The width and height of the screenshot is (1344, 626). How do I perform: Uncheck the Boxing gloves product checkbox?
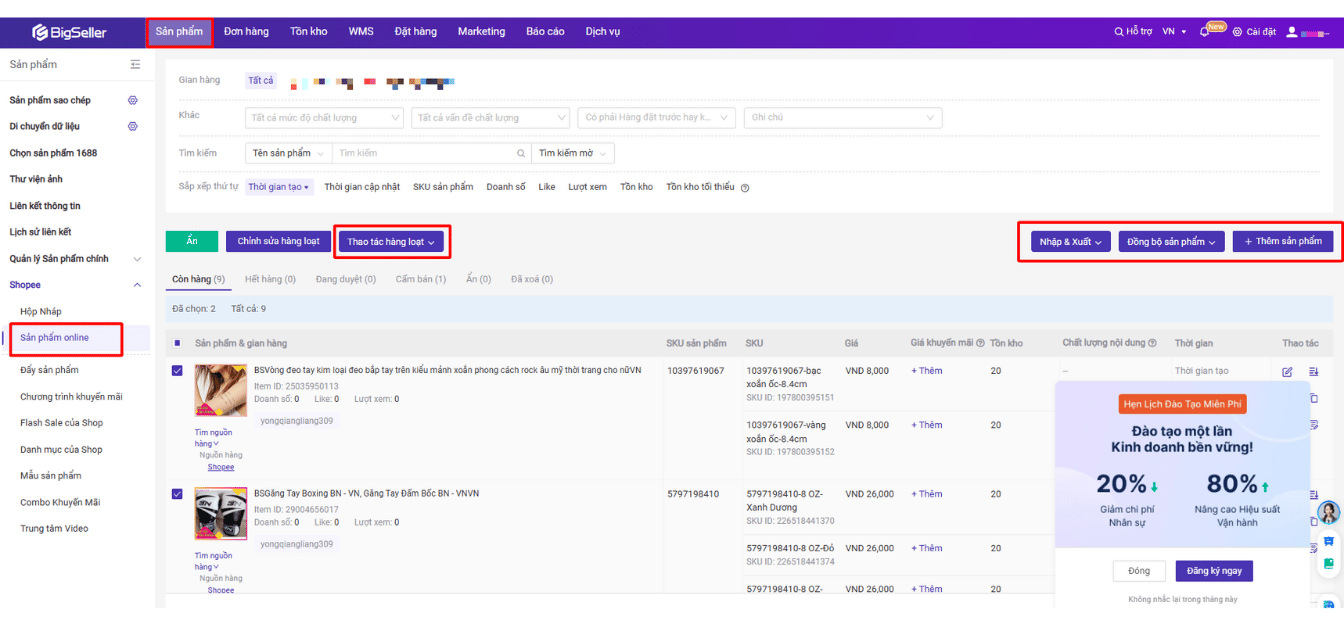[178, 494]
